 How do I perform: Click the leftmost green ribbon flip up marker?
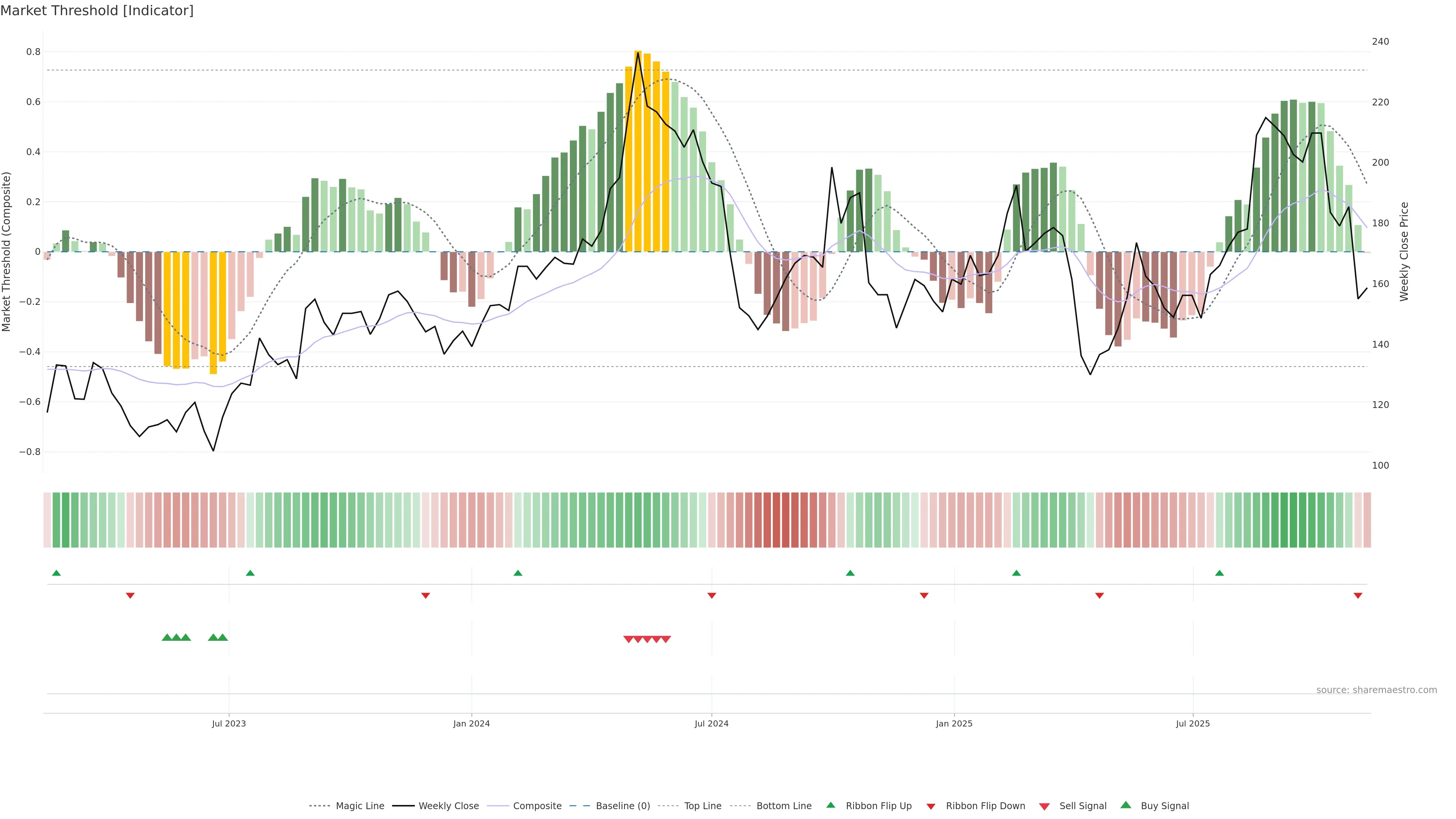(56, 573)
